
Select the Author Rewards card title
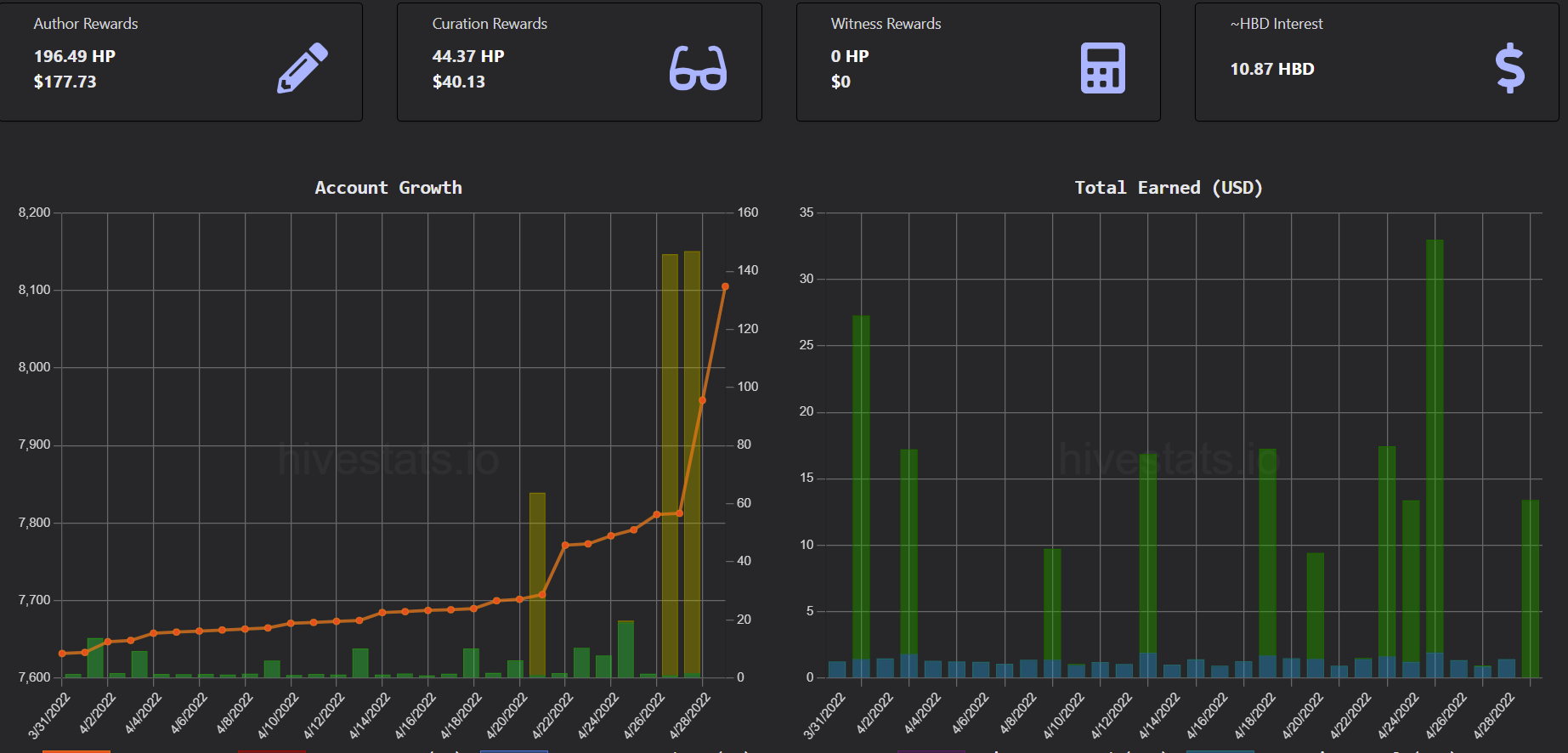86,24
